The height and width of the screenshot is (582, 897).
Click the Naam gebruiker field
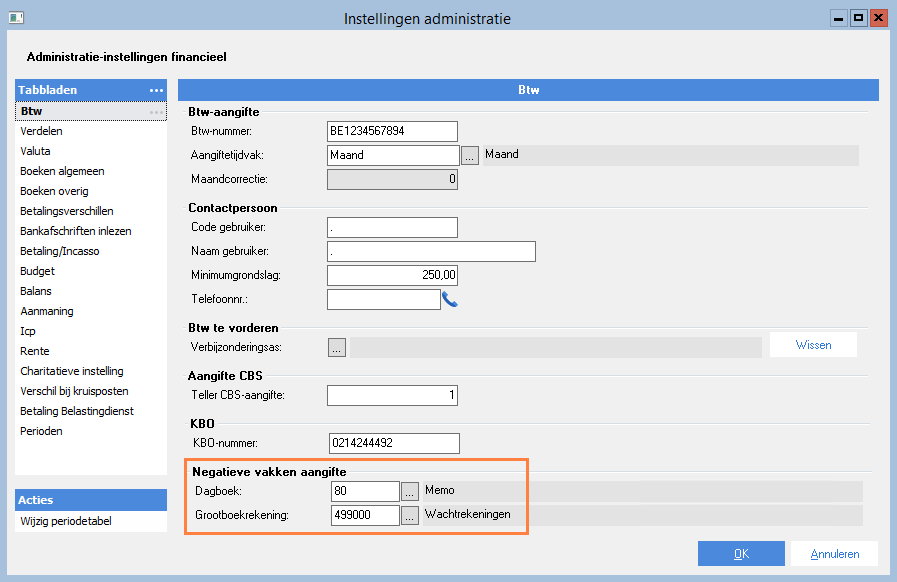(431, 251)
